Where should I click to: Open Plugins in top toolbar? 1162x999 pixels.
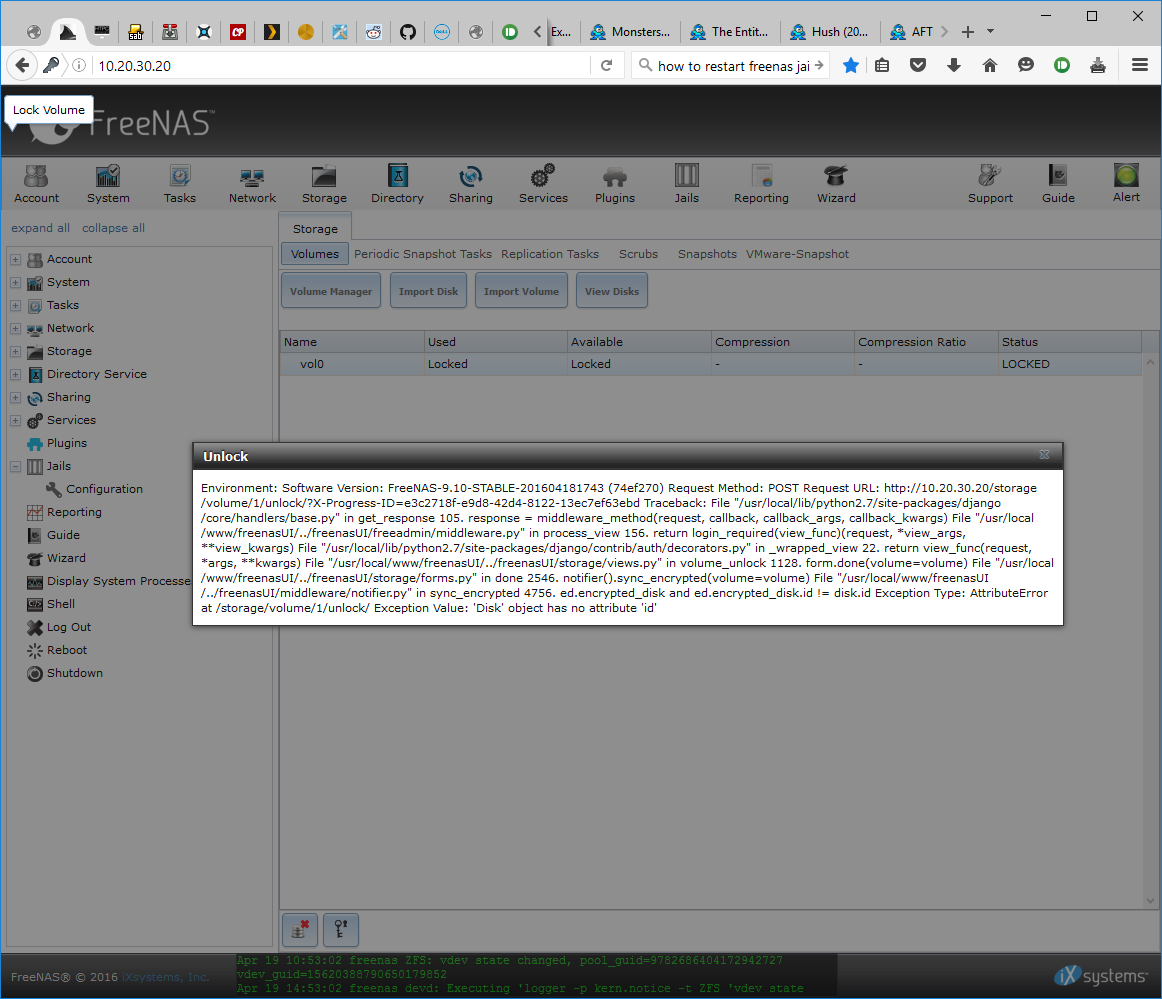(x=614, y=184)
